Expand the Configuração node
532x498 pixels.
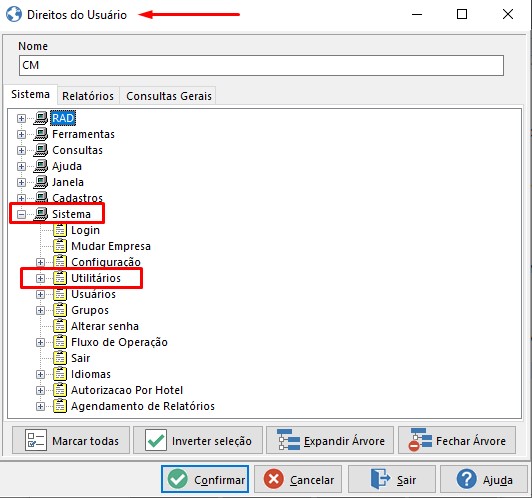tap(40, 262)
